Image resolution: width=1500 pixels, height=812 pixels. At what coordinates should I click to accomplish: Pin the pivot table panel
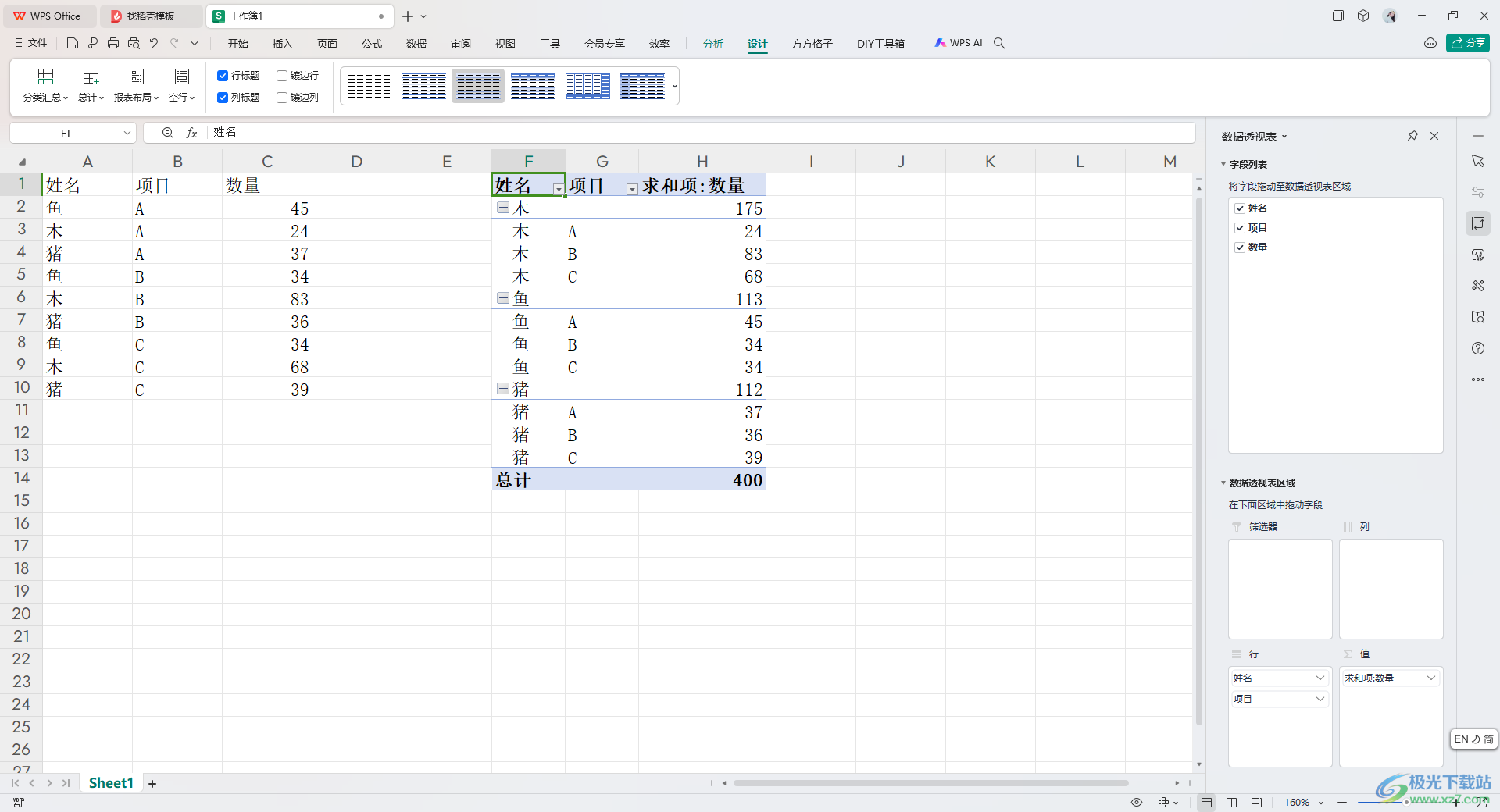[x=1412, y=136]
